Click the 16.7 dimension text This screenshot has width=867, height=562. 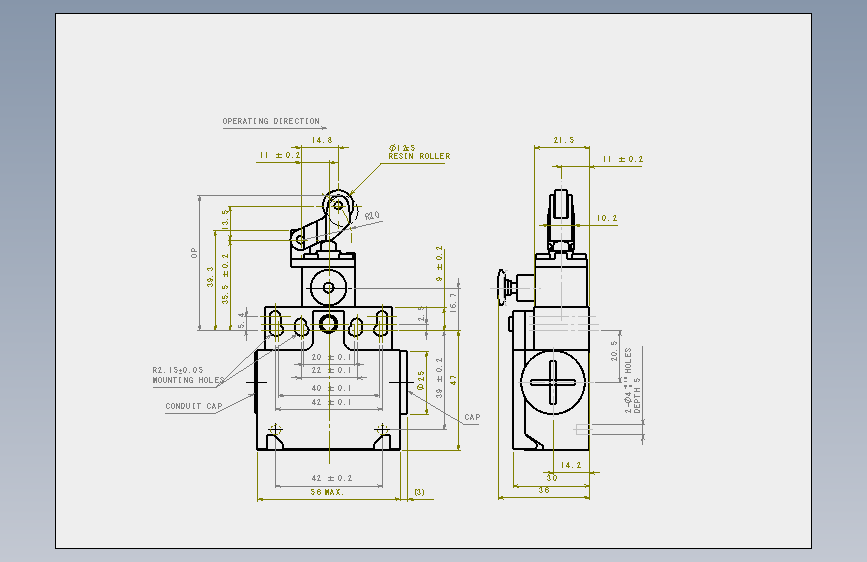point(453,303)
